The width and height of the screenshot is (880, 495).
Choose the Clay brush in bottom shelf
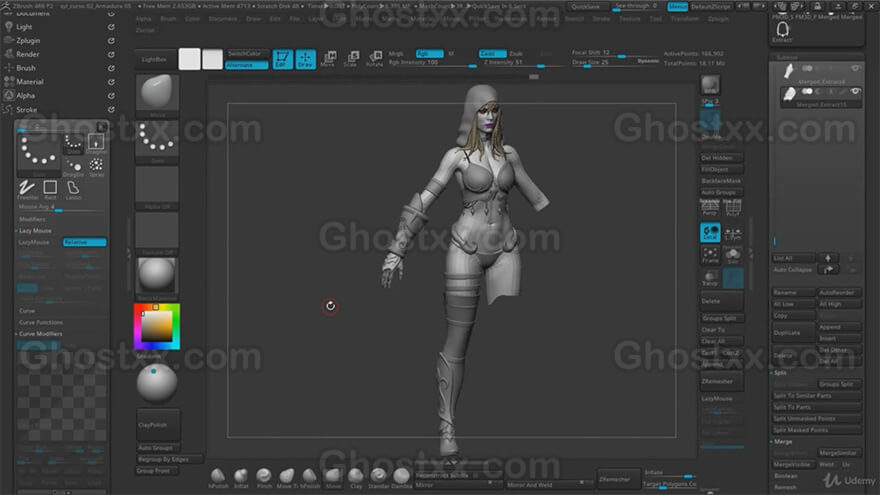356,478
